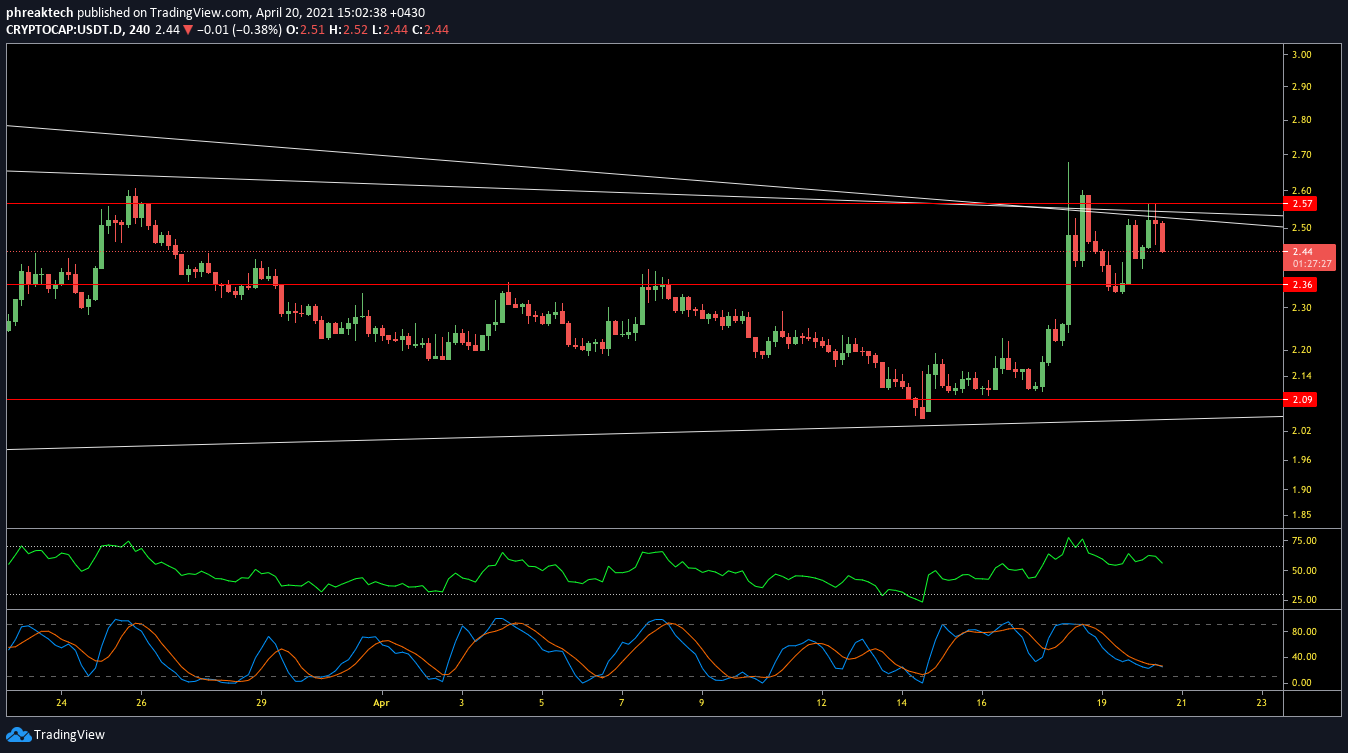Screen dimensions: 1348x753
Task: Click date 14 on the time axis
Action: click(902, 703)
